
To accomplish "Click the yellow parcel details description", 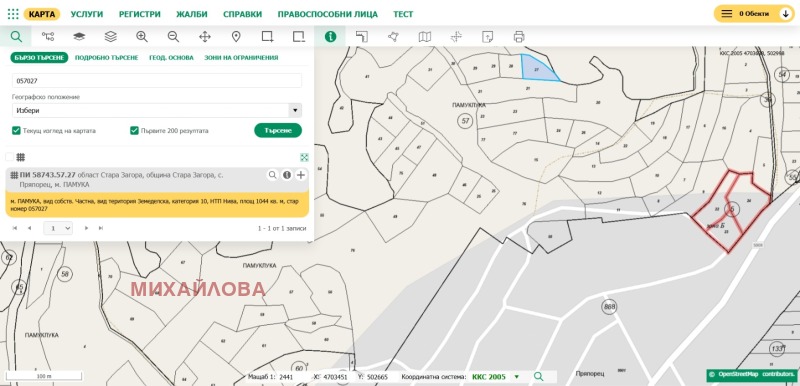I will coord(157,205).
